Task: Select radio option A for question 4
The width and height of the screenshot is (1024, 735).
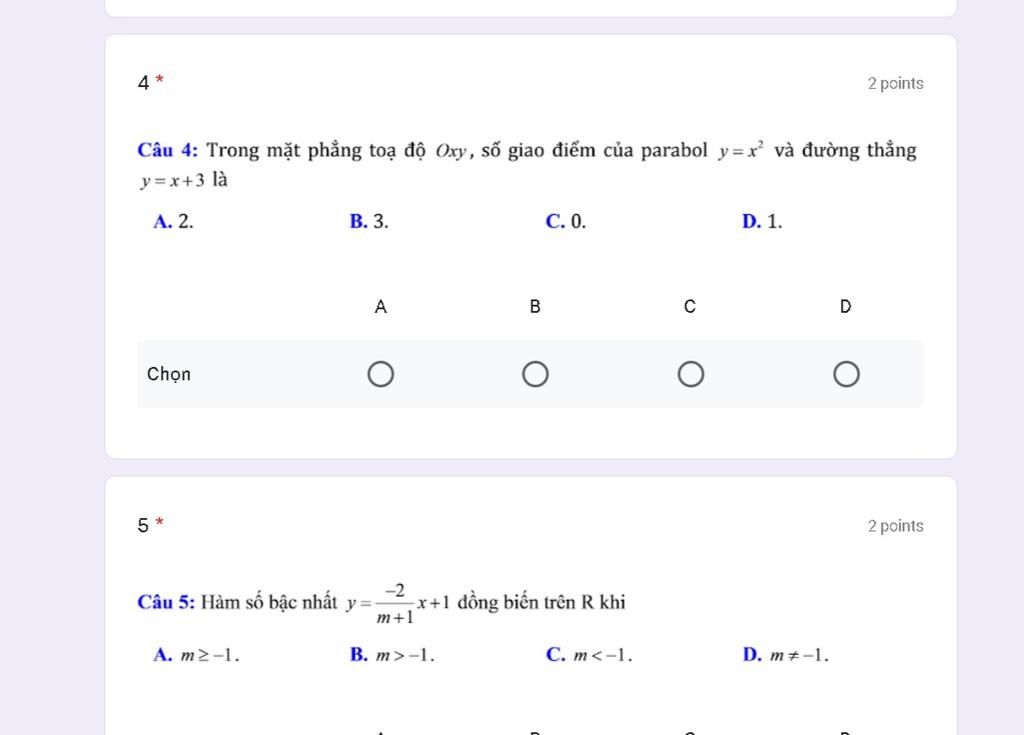Action: point(381,374)
